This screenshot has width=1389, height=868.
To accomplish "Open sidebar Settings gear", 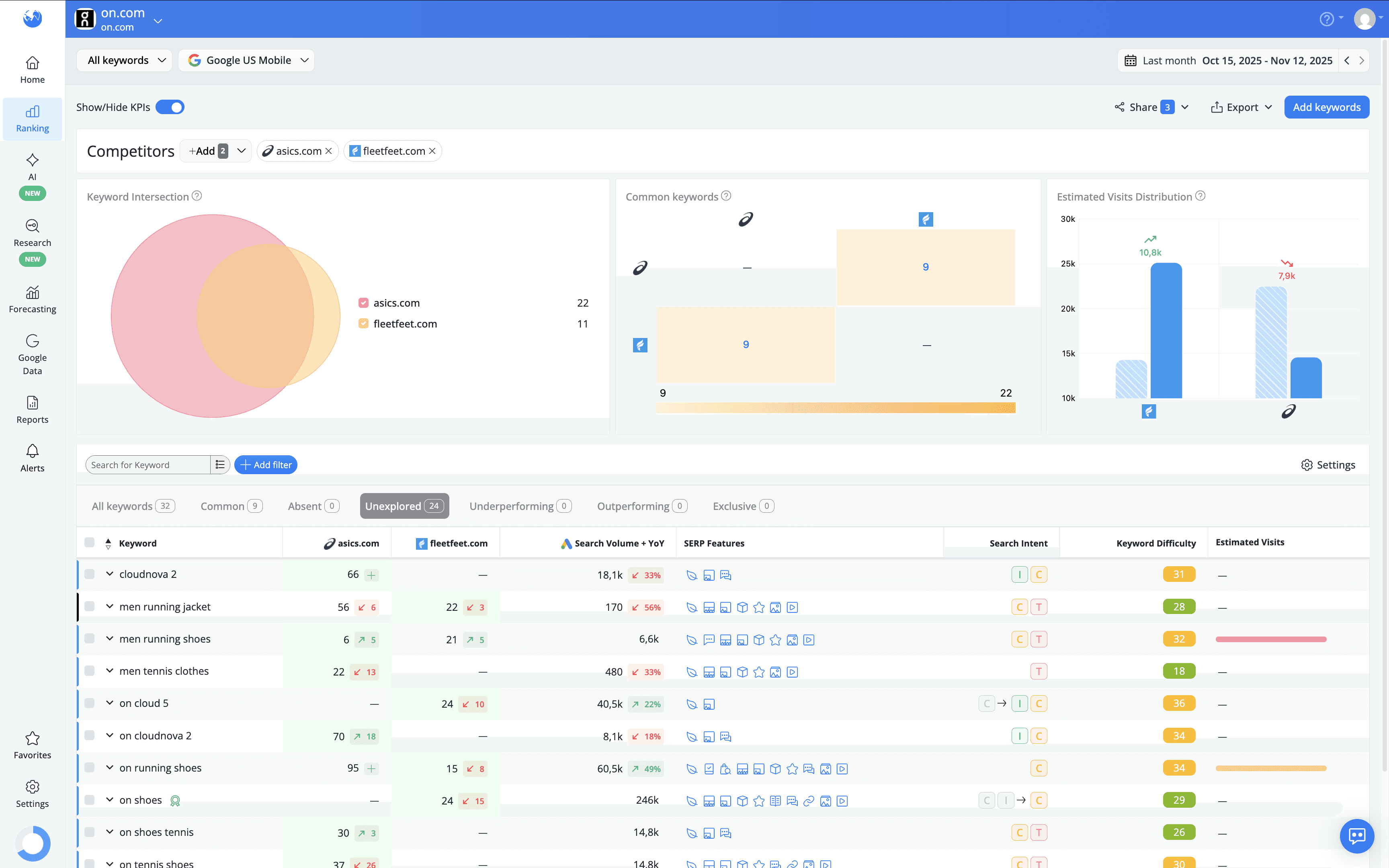I will [32, 794].
